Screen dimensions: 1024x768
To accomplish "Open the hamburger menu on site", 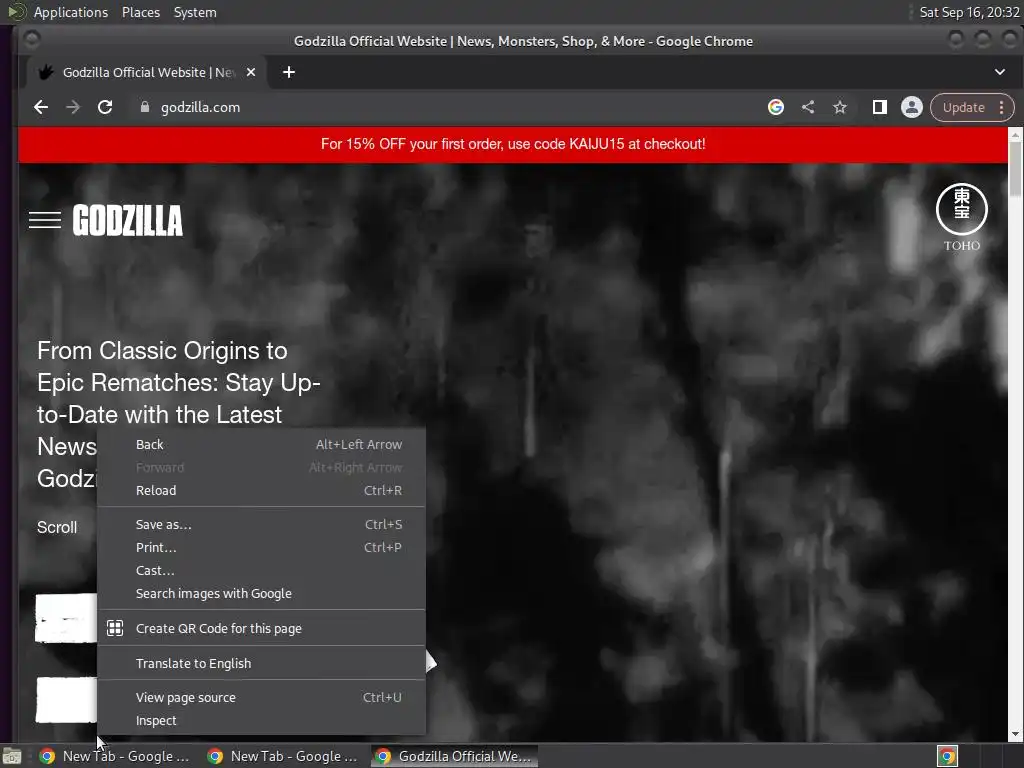I will click(45, 220).
